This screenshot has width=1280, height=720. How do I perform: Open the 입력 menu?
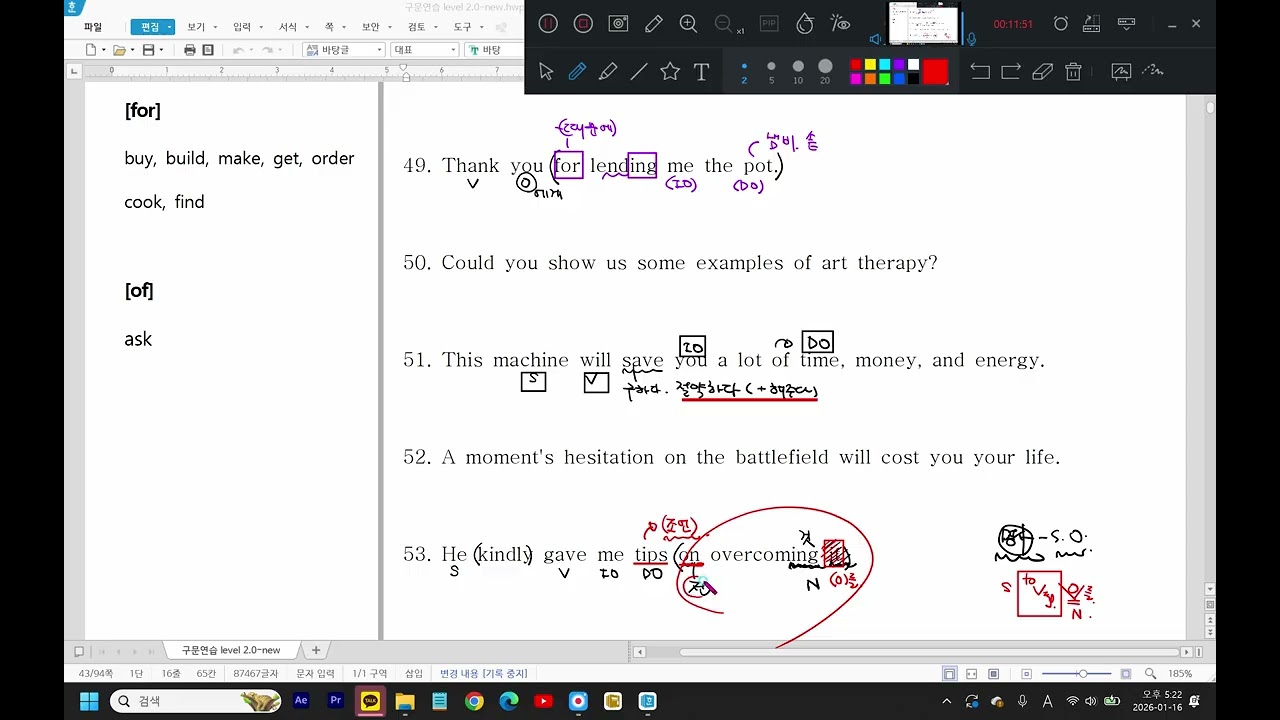(x=242, y=27)
